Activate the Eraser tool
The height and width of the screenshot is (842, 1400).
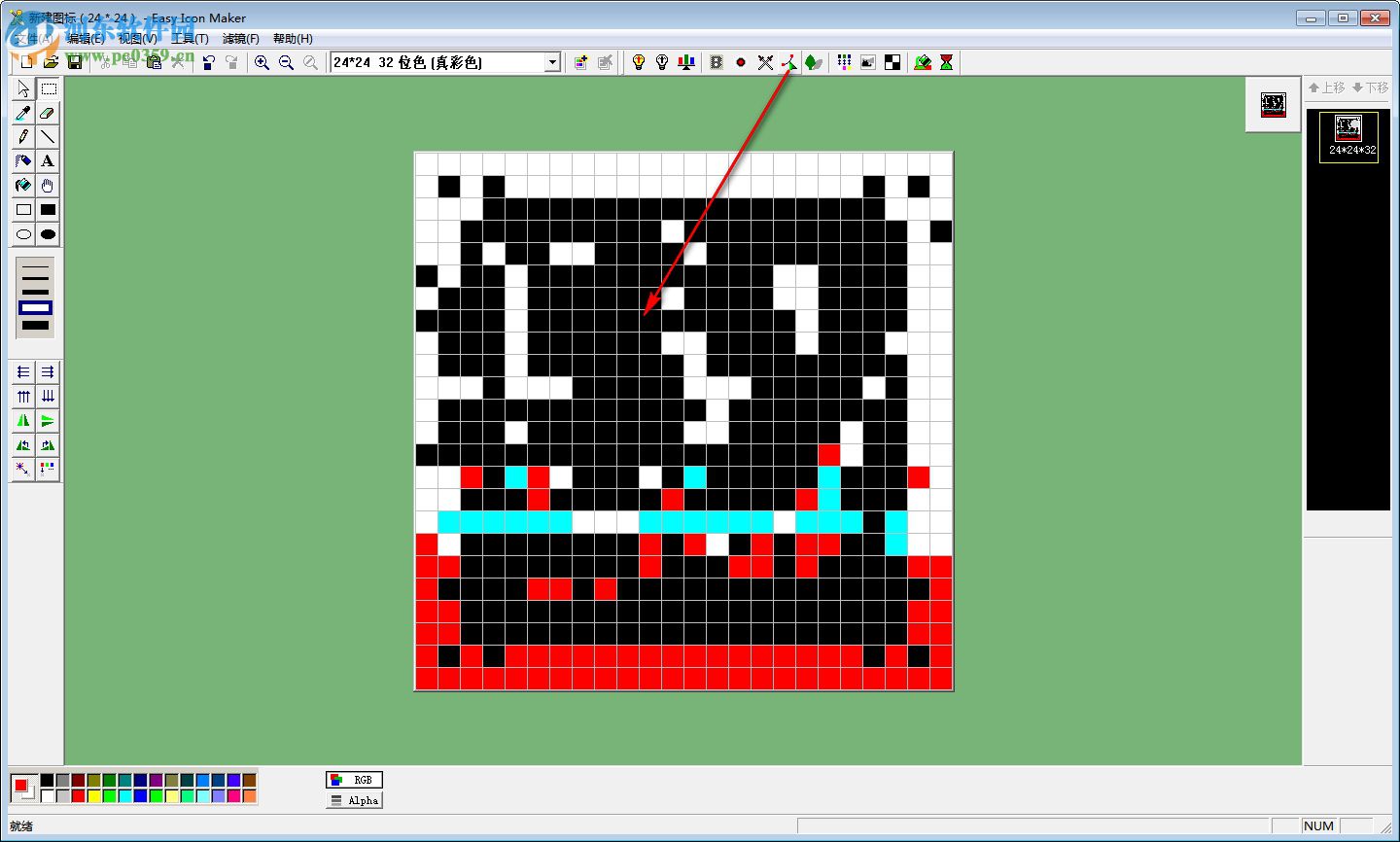tap(48, 113)
